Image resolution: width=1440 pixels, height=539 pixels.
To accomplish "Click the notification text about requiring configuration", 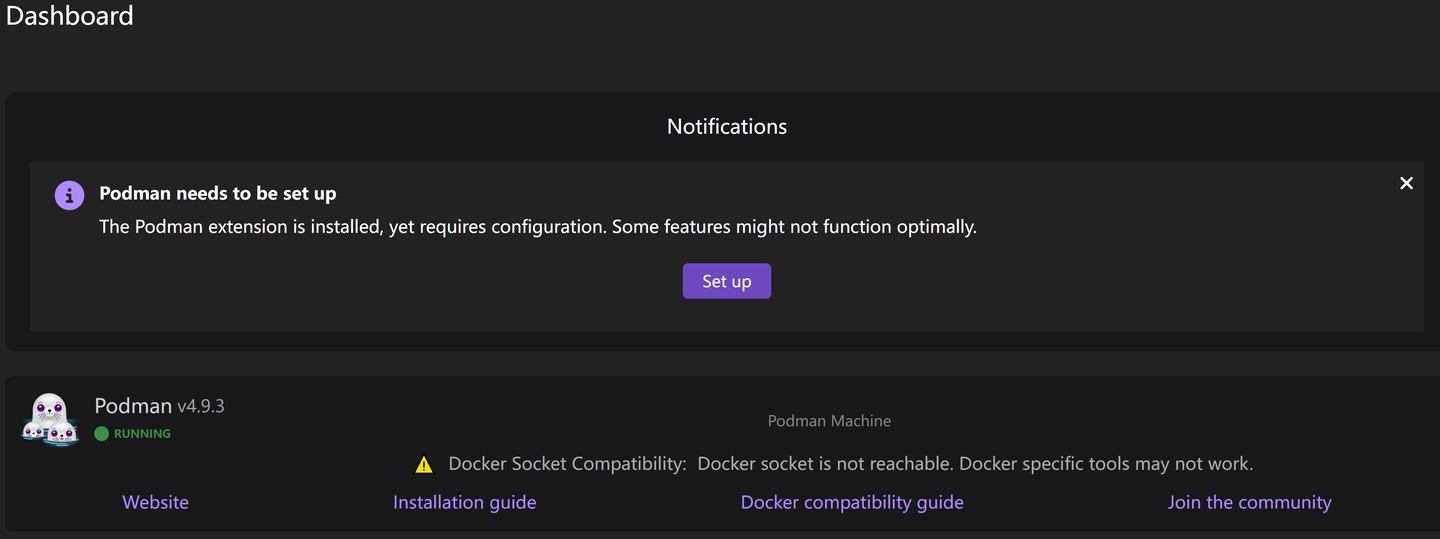I will click(x=537, y=227).
